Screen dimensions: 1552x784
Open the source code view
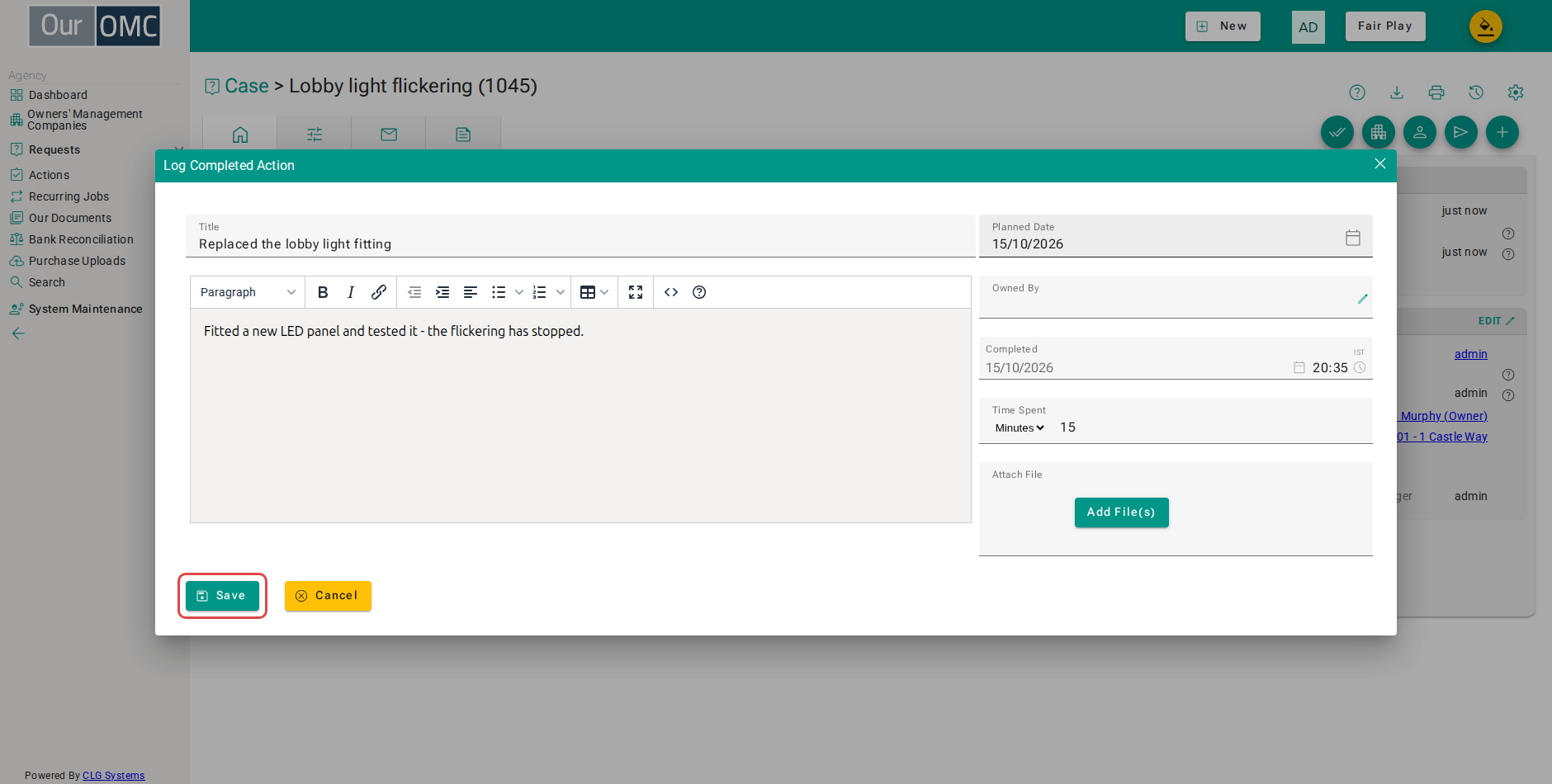(671, 292)
